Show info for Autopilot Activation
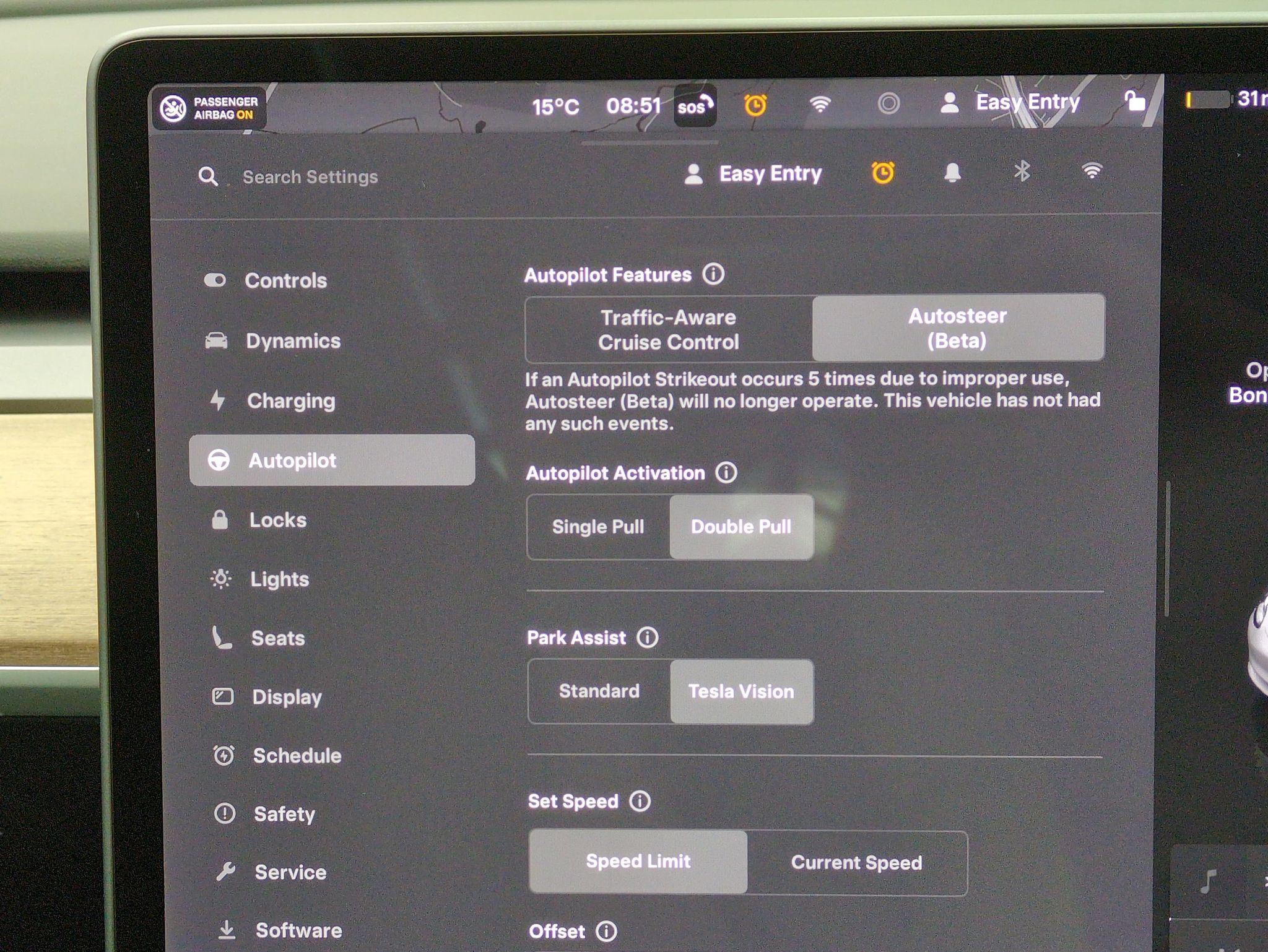Screen dimensions: 1268x952 [726, 473]
